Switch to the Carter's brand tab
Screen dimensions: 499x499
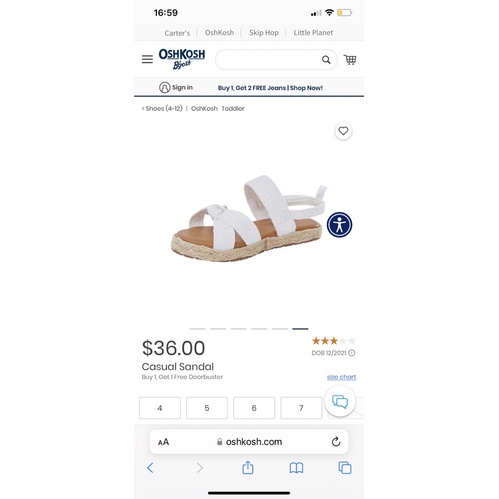(177, 33)
